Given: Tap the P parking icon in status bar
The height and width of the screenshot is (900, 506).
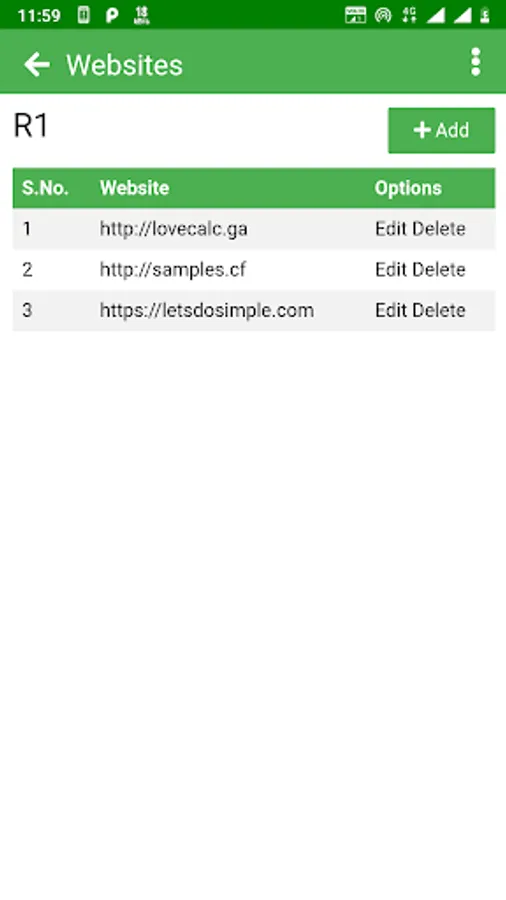Looking at the screenshot, I should tap(112, 15).
